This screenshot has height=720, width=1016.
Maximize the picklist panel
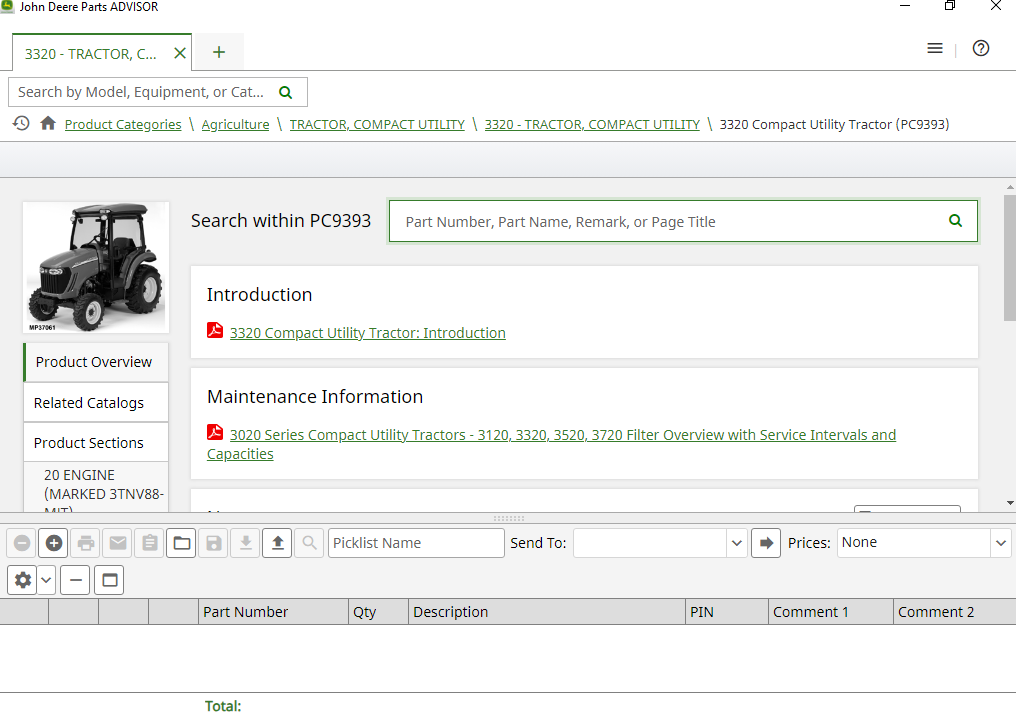pyautogui.click(x=109, y=580)
